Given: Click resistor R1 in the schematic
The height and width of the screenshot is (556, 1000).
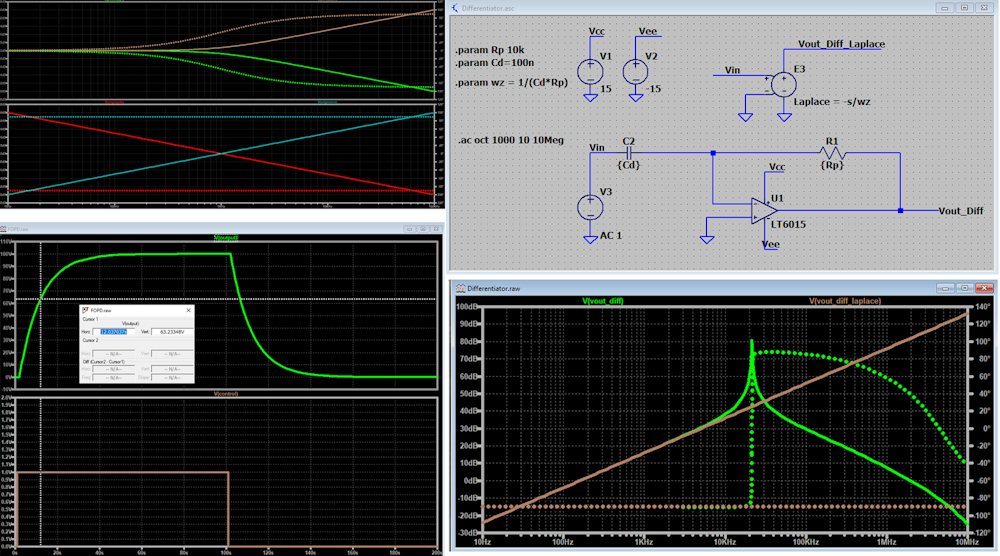Looking at the screenshot, I should point(833,154).
